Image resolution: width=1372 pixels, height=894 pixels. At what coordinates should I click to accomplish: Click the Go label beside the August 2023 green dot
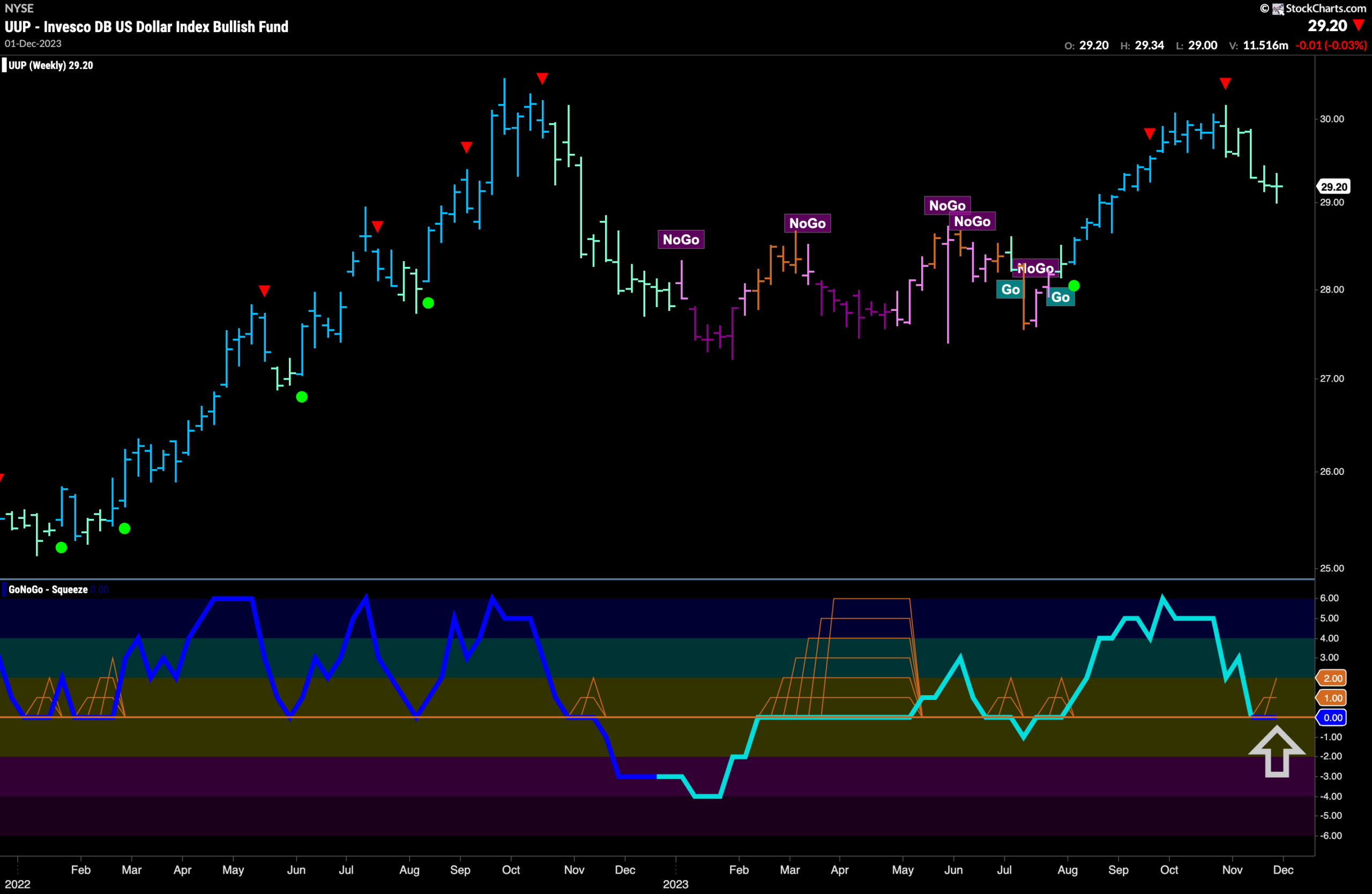[x=1060, y=297]
